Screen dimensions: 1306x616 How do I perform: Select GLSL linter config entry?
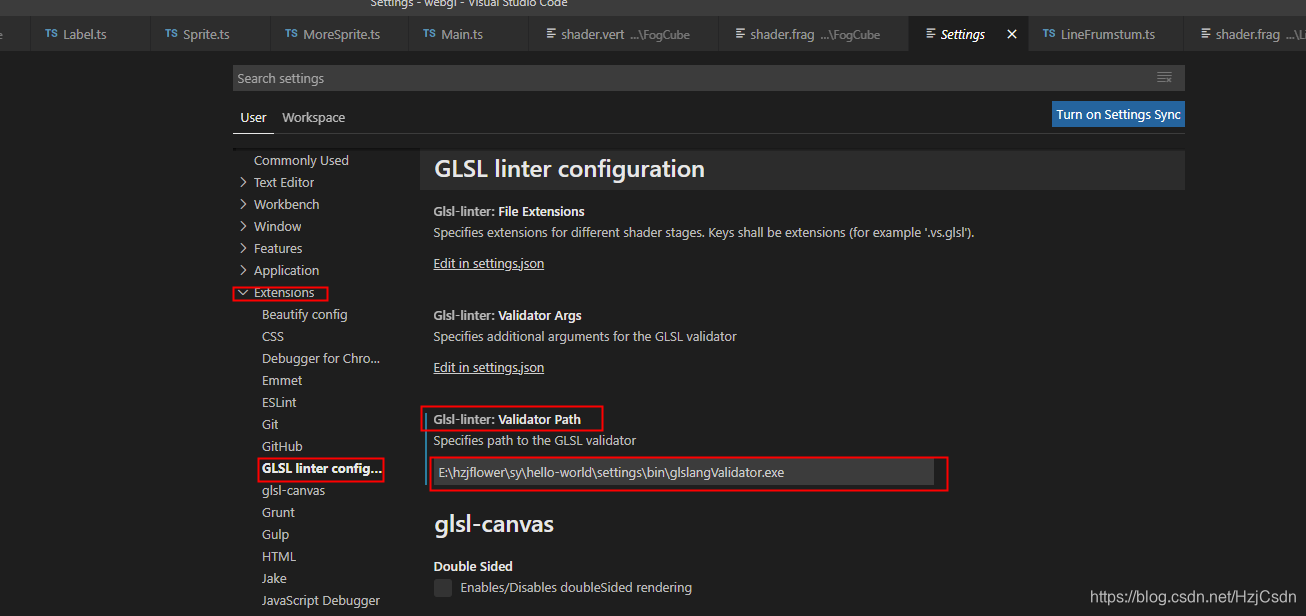(x=321, y=468)
